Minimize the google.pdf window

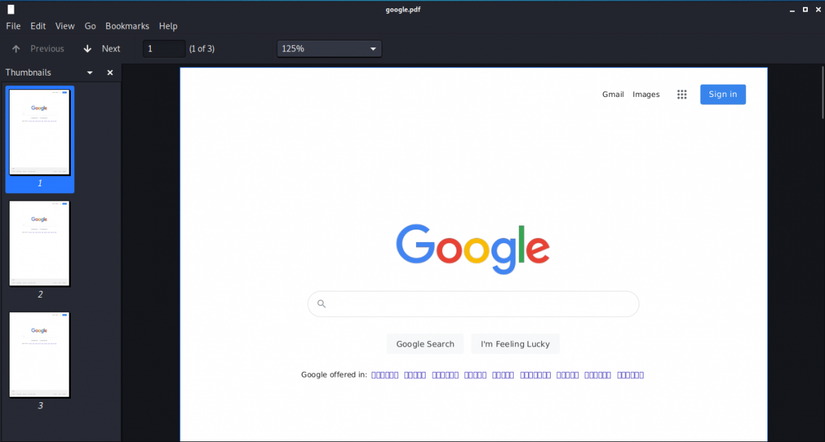tap(792, 9)
